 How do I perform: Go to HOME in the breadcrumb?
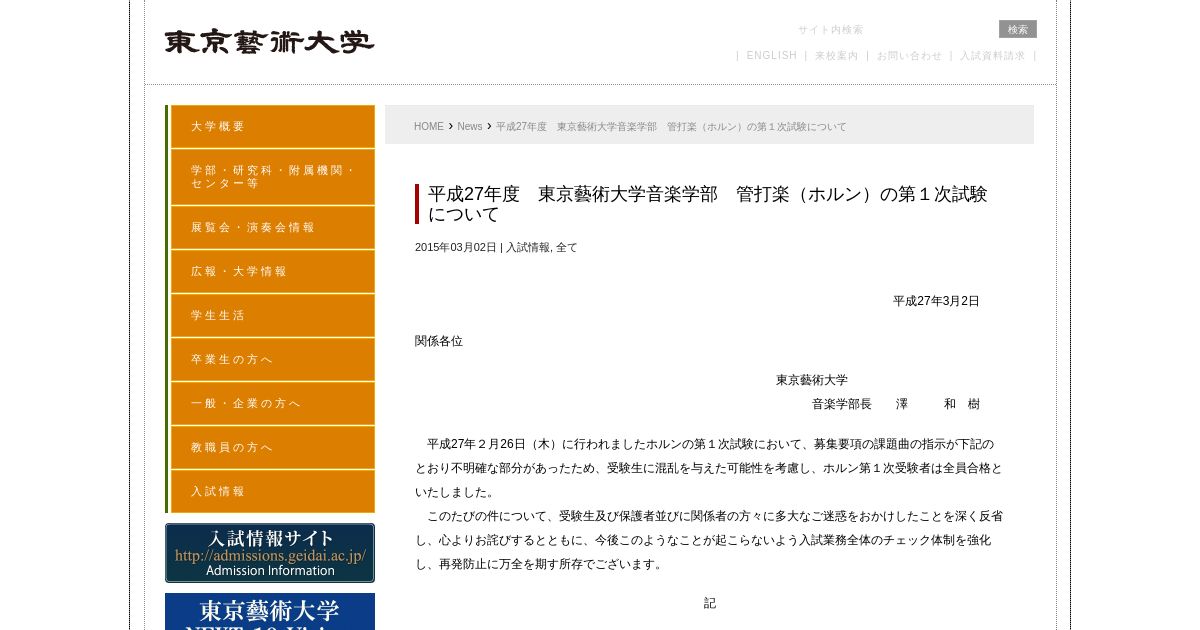[429, 127]
